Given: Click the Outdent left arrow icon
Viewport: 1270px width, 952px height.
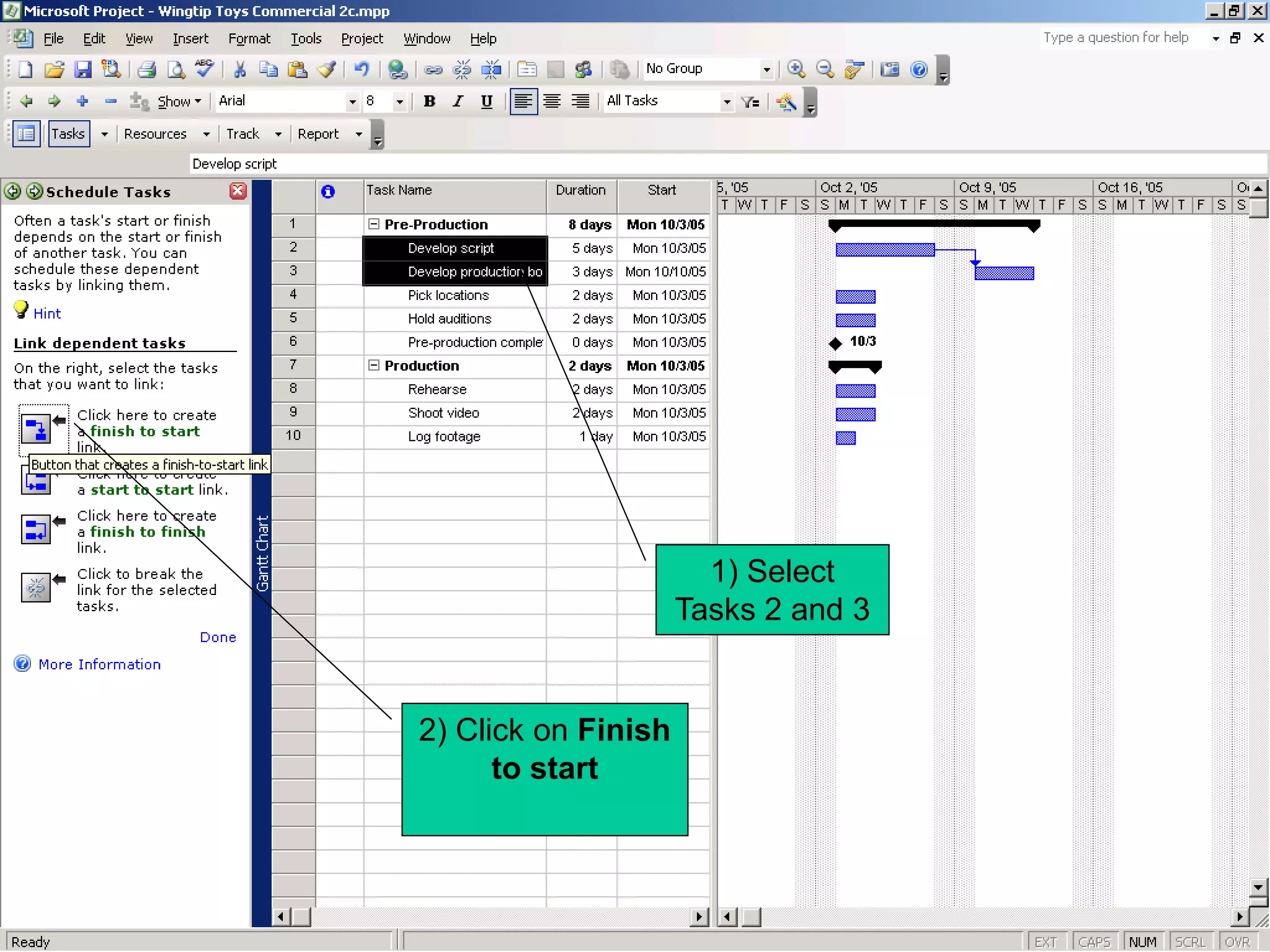Looking at the screenshot, I should point(26,101).
